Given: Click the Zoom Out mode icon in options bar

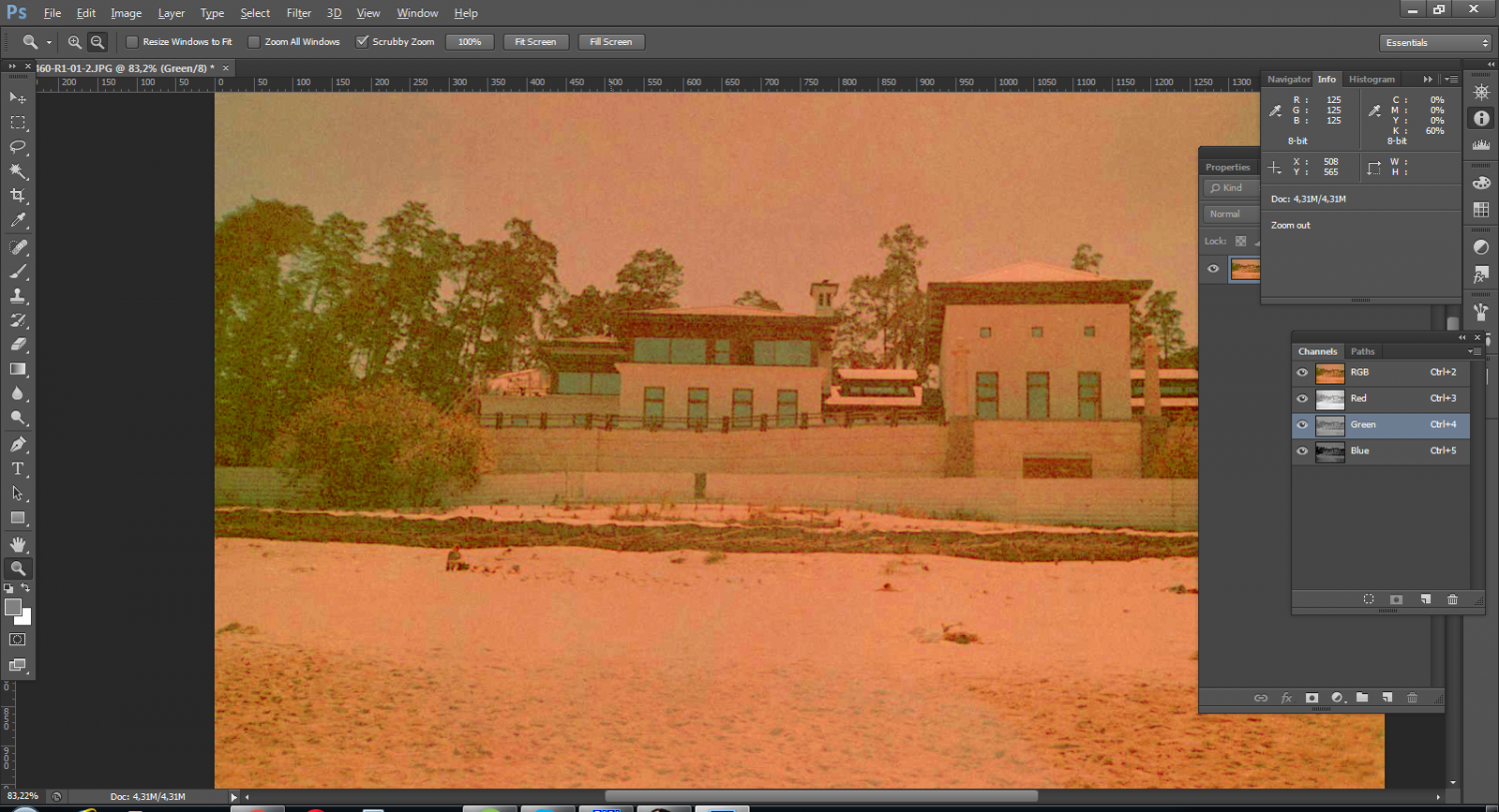Looking at the screenshot, I should coord(97,42).
